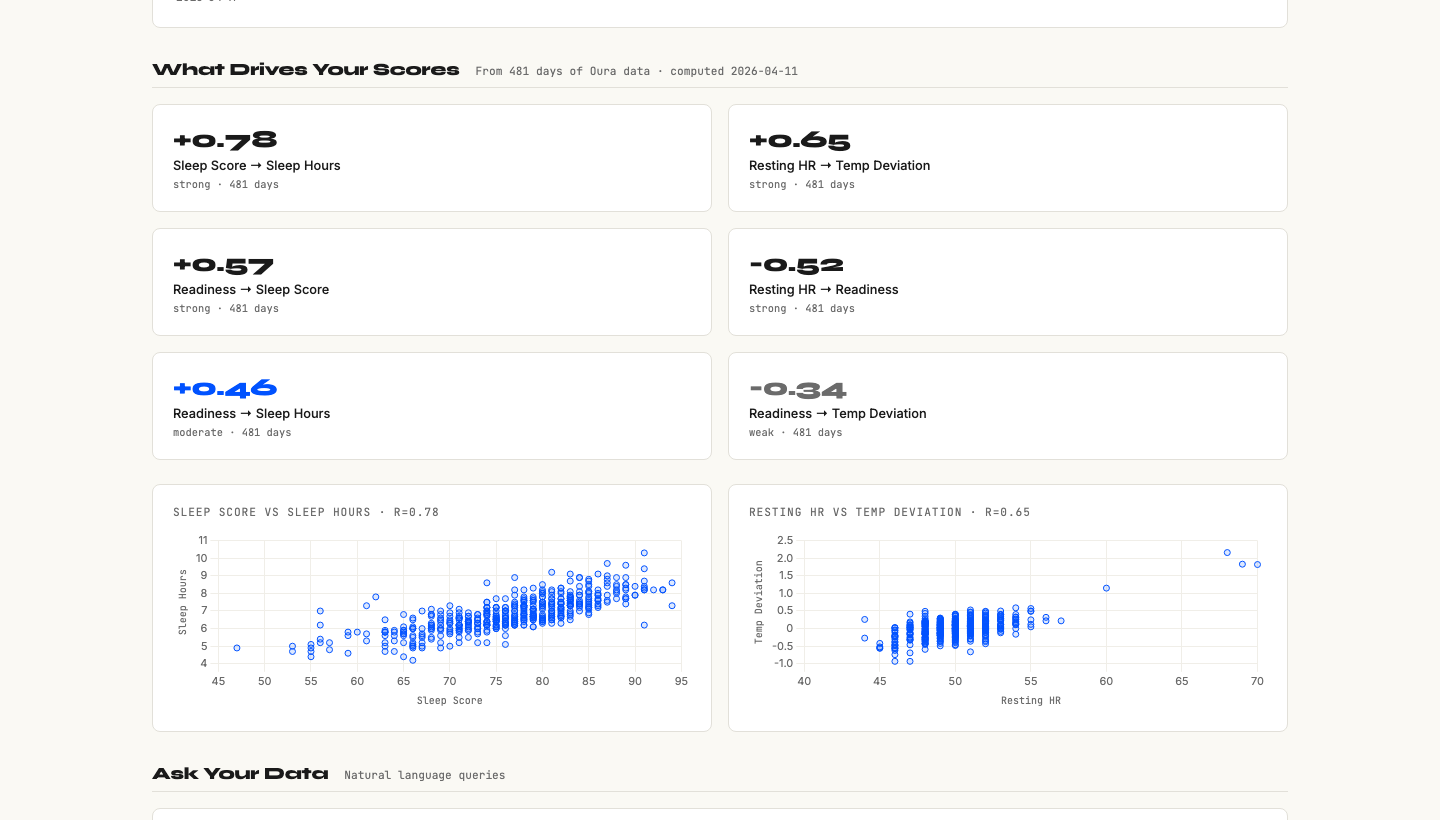
Task: Click the outlier point at Resting HR 60
Action: [x=1106, y=588]
